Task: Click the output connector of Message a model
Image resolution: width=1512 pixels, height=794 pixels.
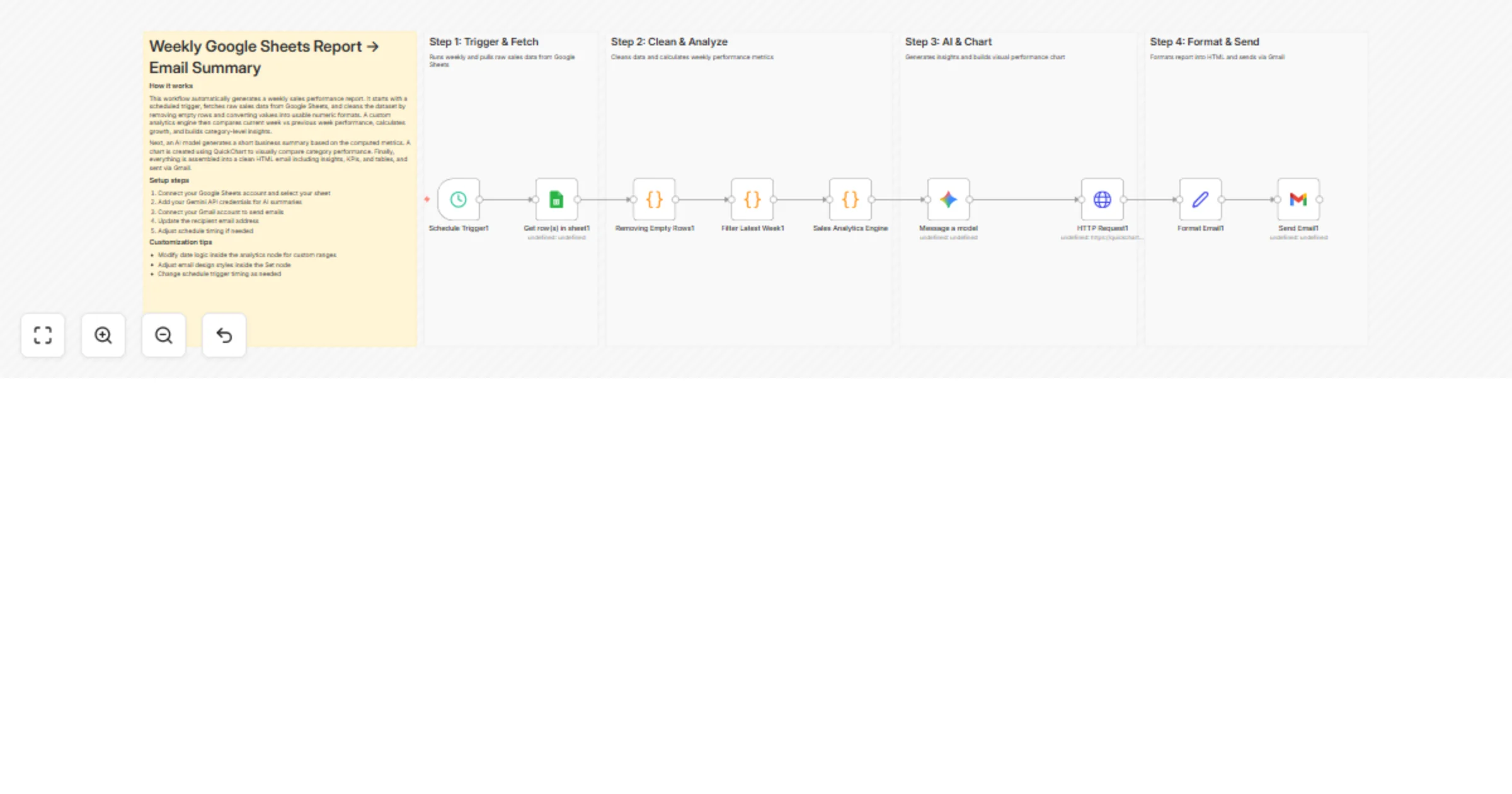Action: pyautogui.click(x=970, y=200)
